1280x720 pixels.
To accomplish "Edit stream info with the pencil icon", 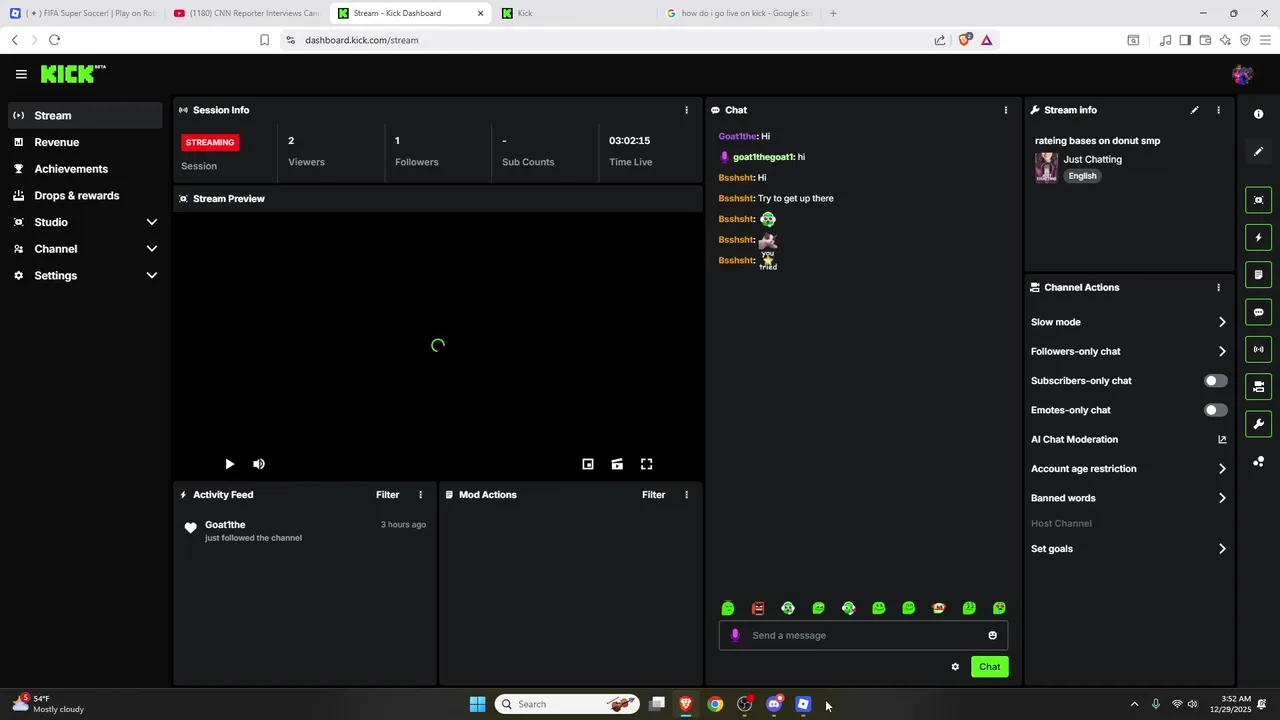I will click(1194, 110).
